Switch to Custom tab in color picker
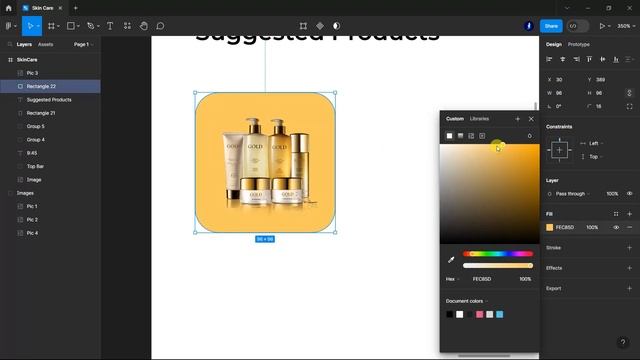Image resolution: width=640 pixels, height=360 pixels. point(455,119)
